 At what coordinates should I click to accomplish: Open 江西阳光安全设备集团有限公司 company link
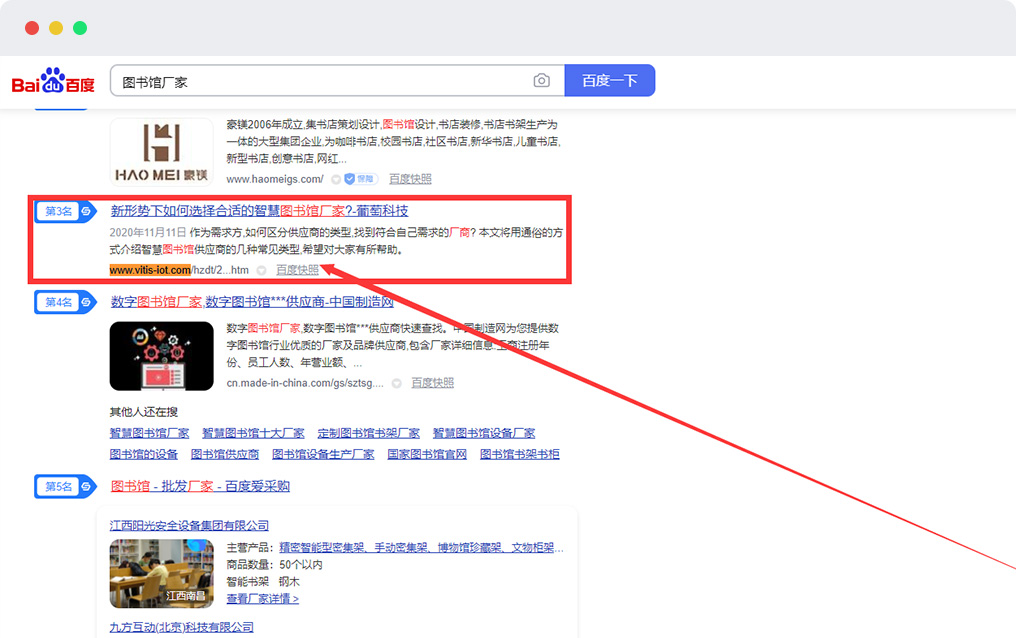pos(189,525)
